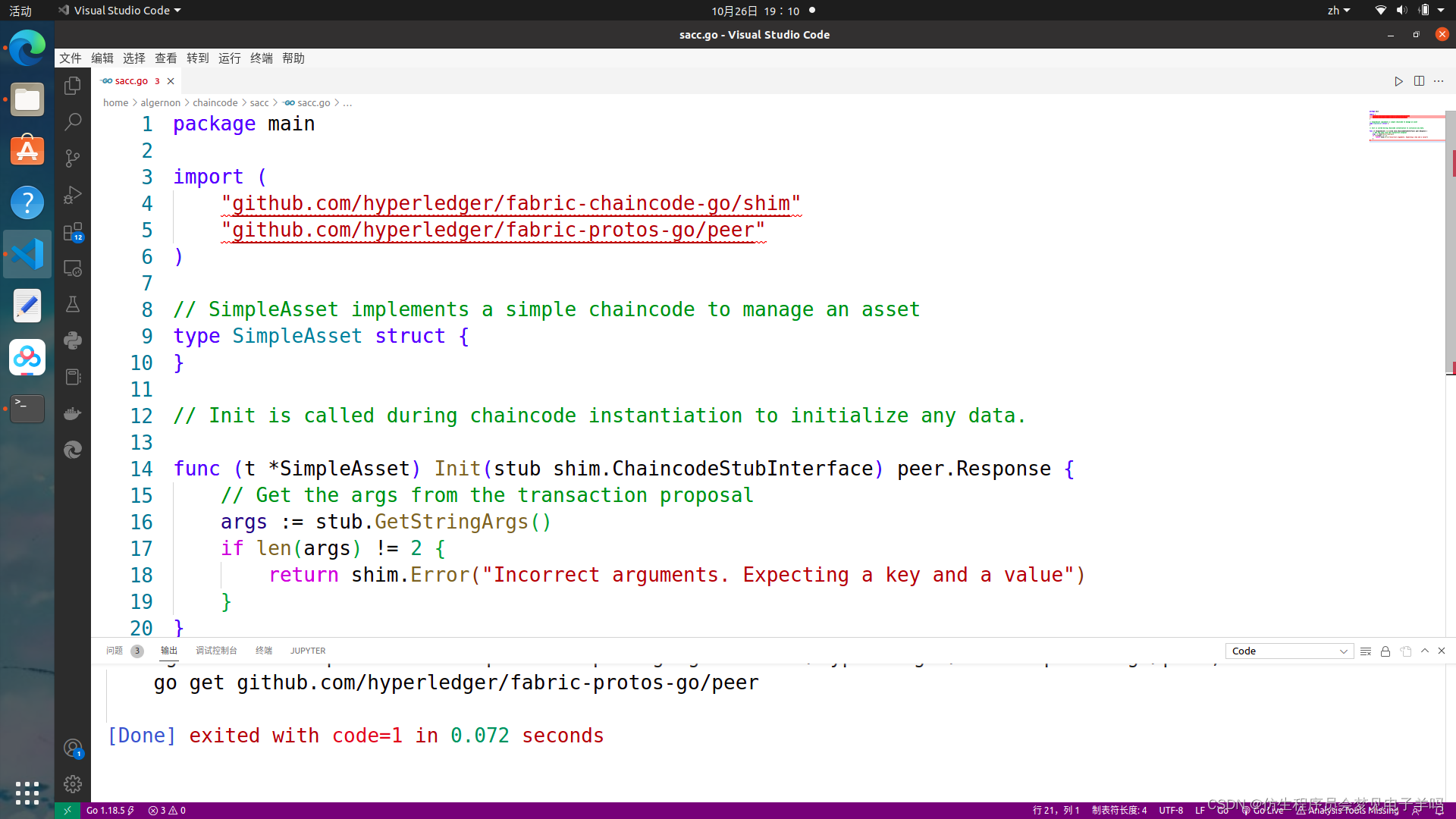Screen dimensions: 1456x819
Task: Click the chaincode breadcrumb segment
Action: click(215, 103)
